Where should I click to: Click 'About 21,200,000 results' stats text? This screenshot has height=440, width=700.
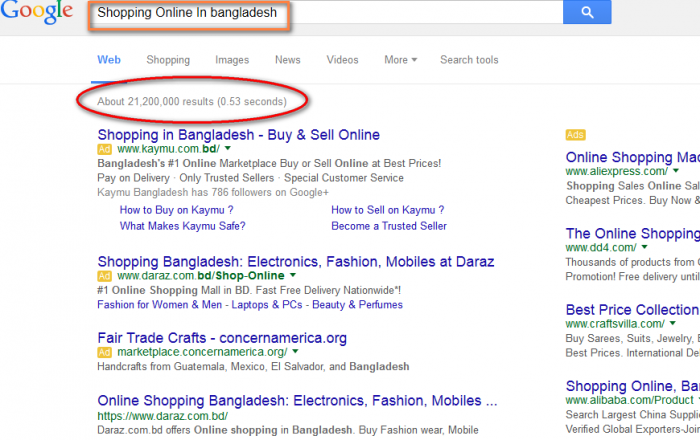(192, 102)
